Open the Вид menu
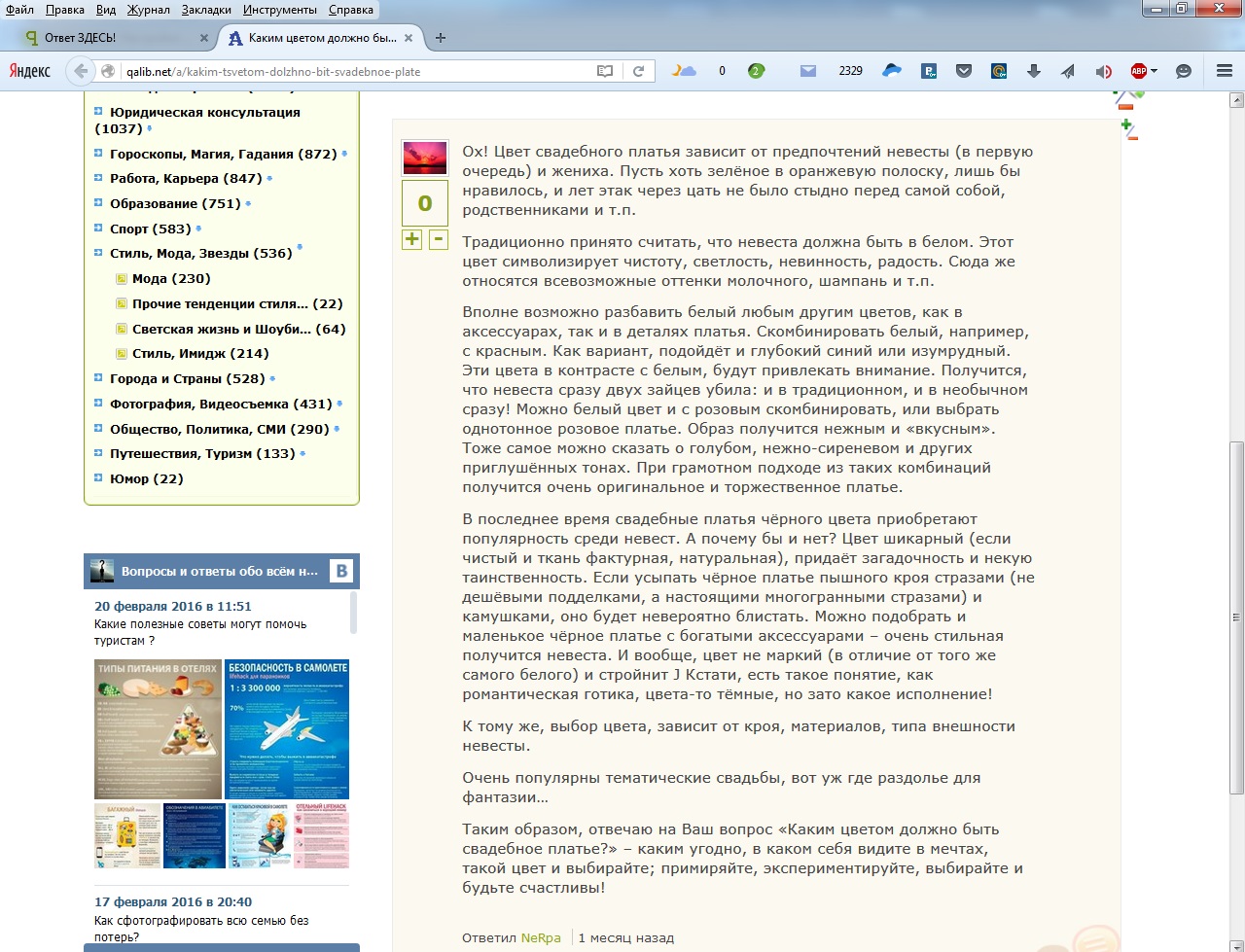 106,10
